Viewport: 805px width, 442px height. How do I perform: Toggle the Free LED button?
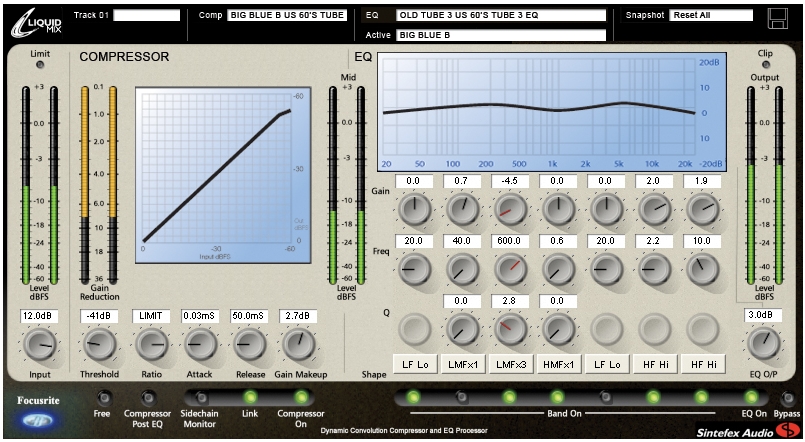(103, 397)
